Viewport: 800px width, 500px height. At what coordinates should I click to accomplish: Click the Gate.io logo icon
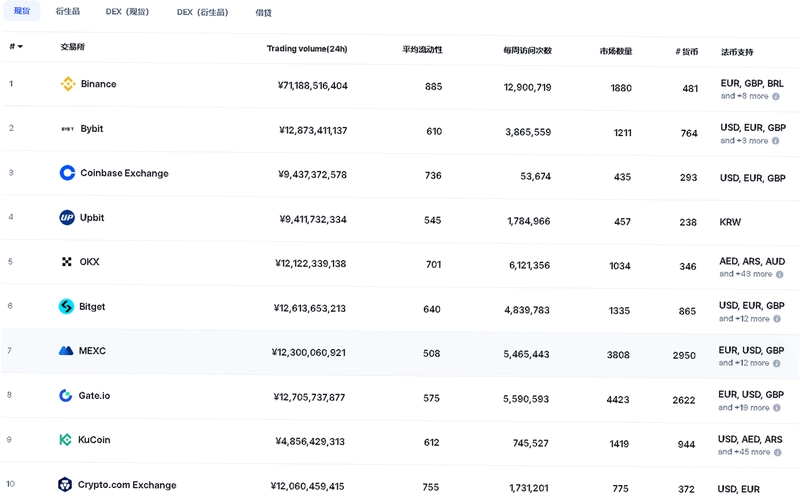pos(65,395)
